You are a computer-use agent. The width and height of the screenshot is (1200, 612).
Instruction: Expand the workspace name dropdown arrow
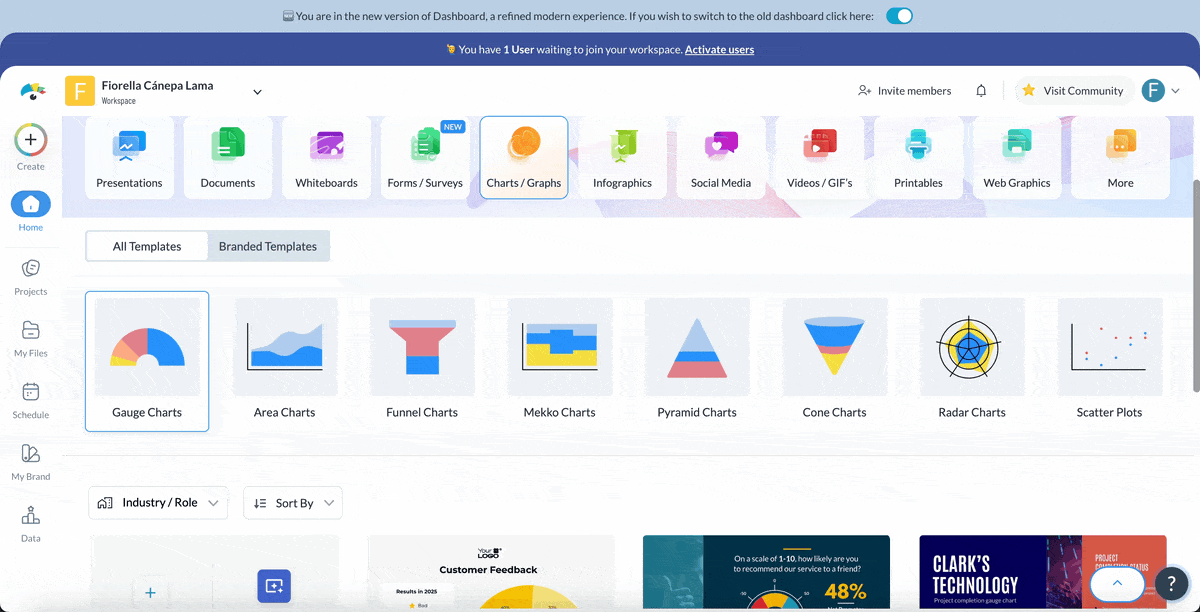point(257,92)
